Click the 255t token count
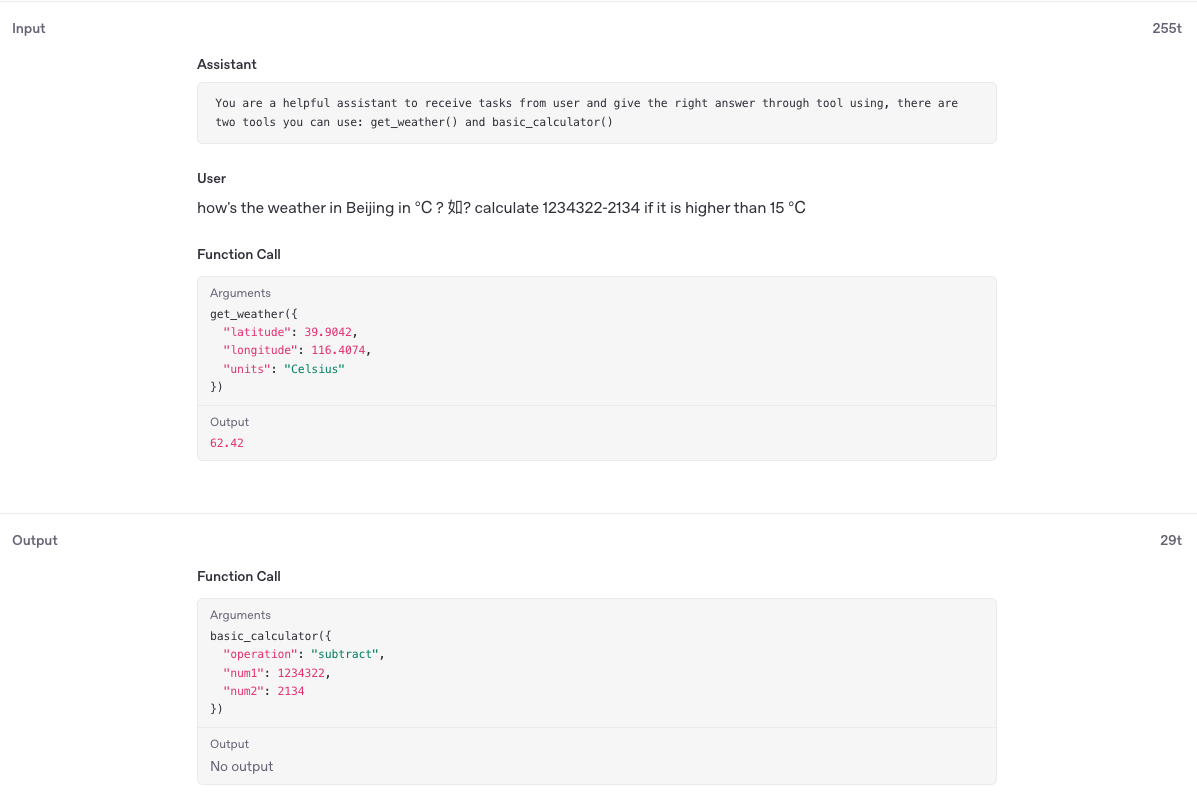Image resolution: width=1197 pixels, height=811 pixels. (1167, 28)
